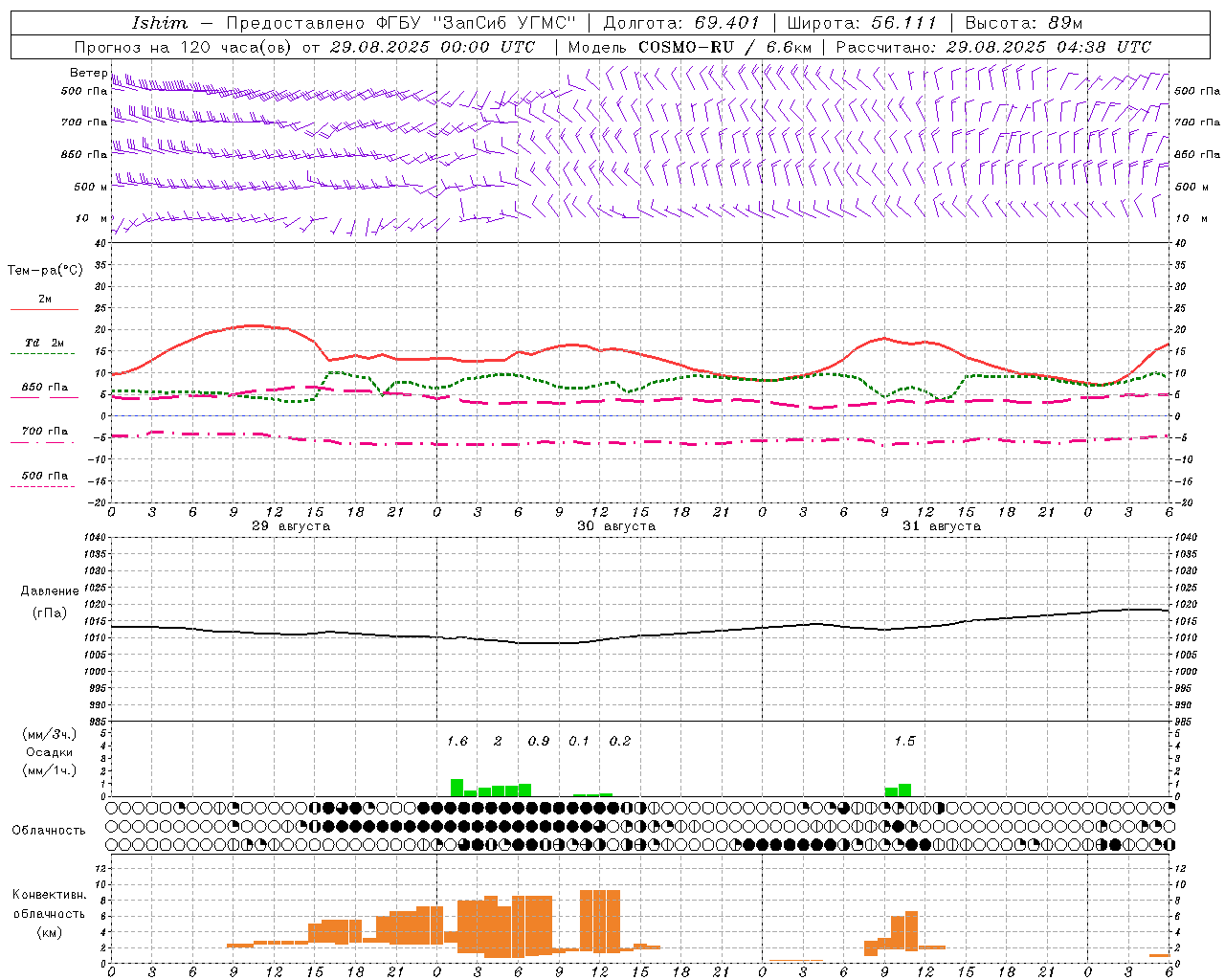Click the "Облачность" cloud cover label
Viewport: 1225px width, 980px height.
click(x=49, y=831)
